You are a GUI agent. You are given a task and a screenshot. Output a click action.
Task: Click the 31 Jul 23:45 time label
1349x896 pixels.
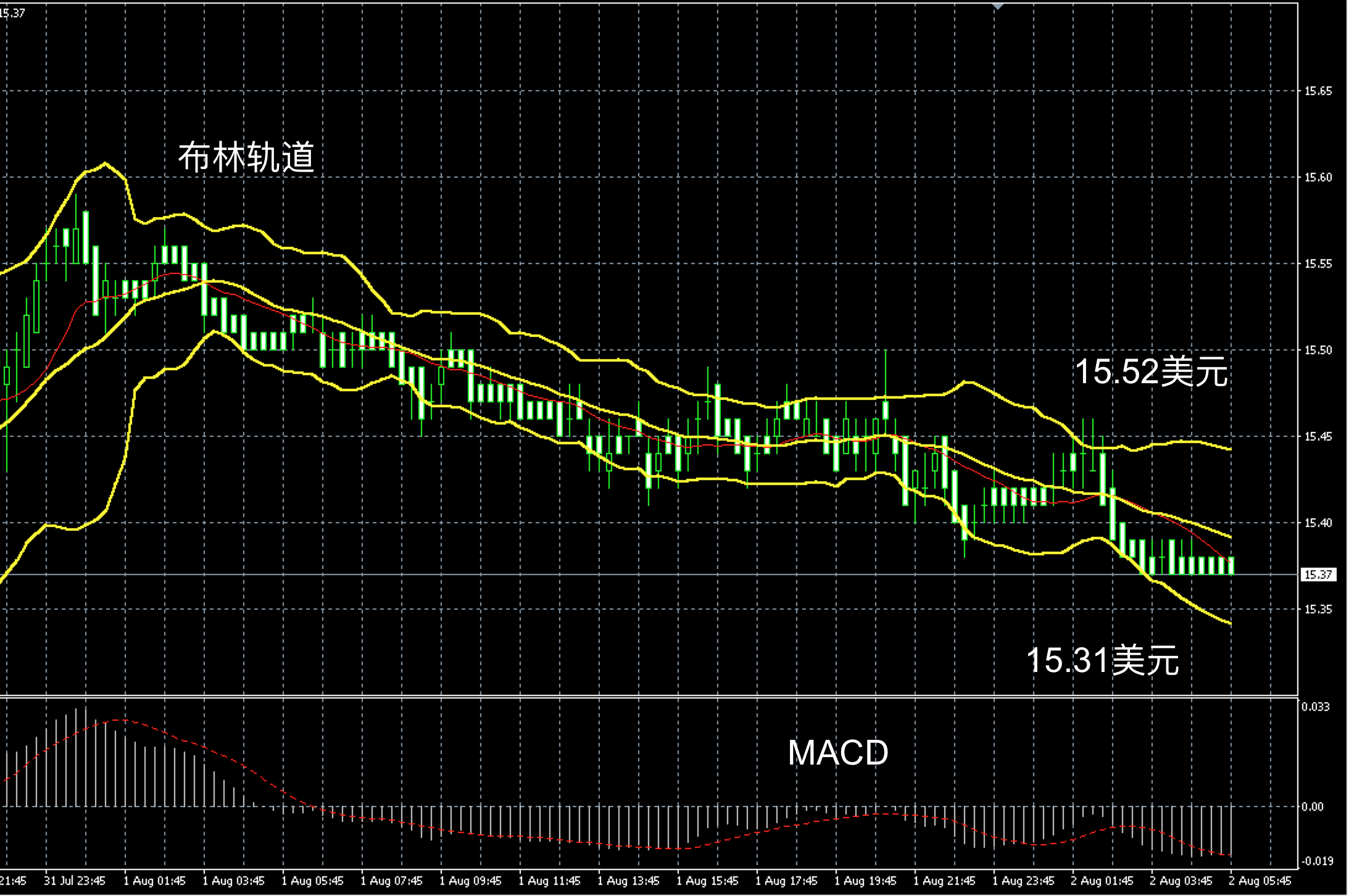point(75,881)
